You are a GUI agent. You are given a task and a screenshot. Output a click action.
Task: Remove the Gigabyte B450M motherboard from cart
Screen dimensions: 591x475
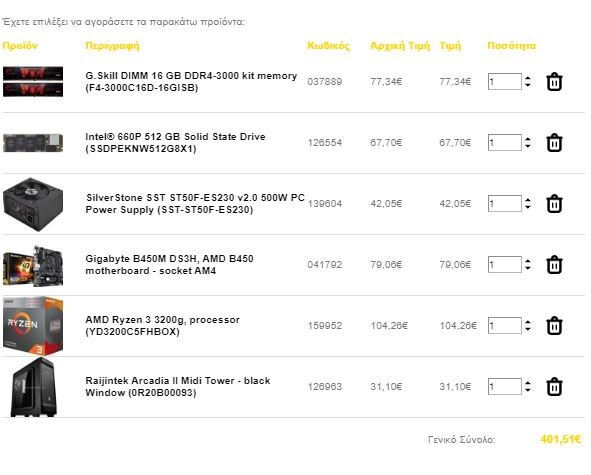pos(554,265)
